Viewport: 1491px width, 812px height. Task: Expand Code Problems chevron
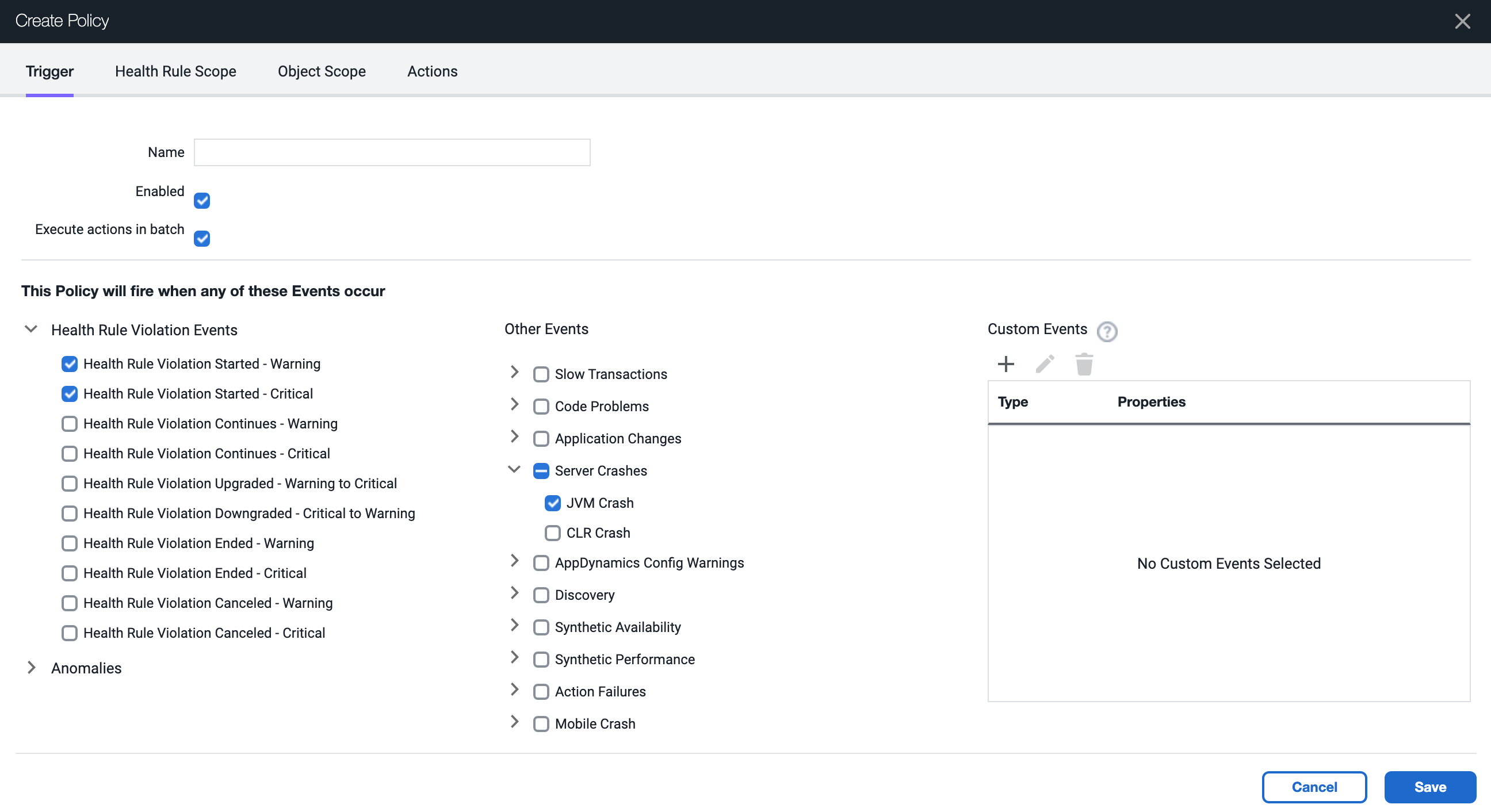click(515, 404)
